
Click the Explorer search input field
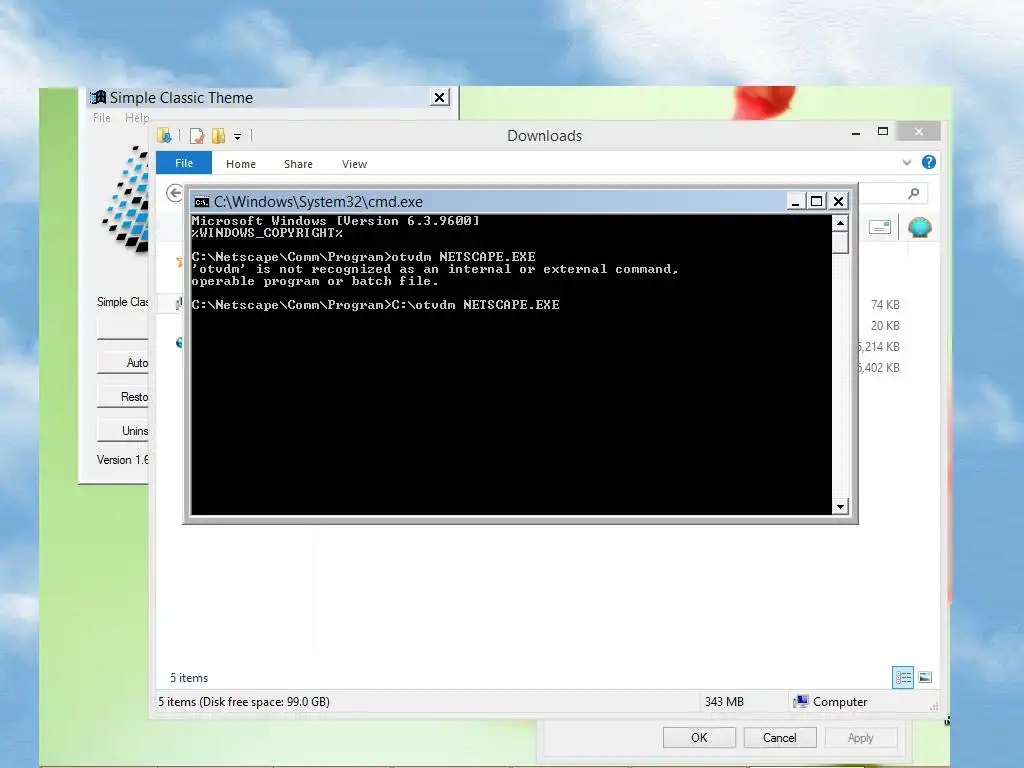tap(892, 193)
